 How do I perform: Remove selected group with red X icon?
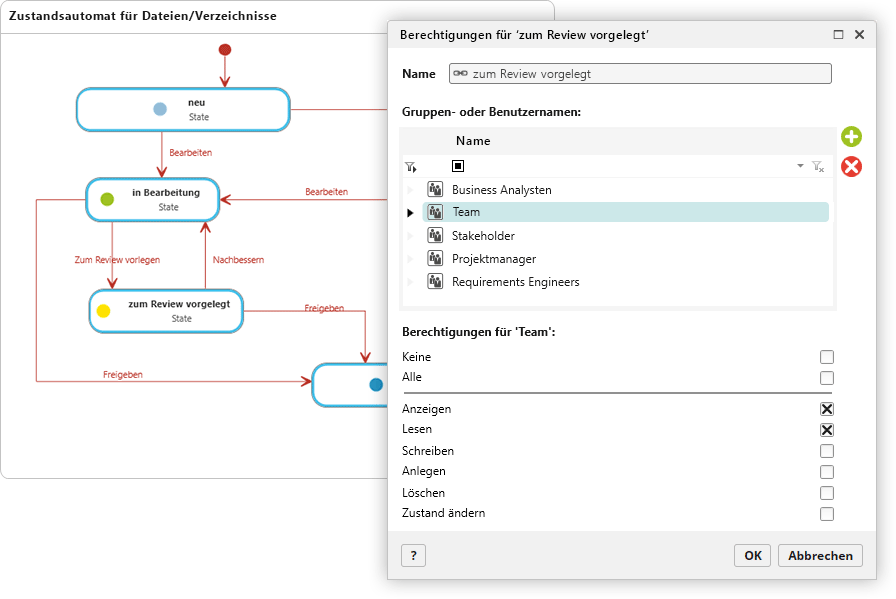pyautogui.click(x=851, y=167)
